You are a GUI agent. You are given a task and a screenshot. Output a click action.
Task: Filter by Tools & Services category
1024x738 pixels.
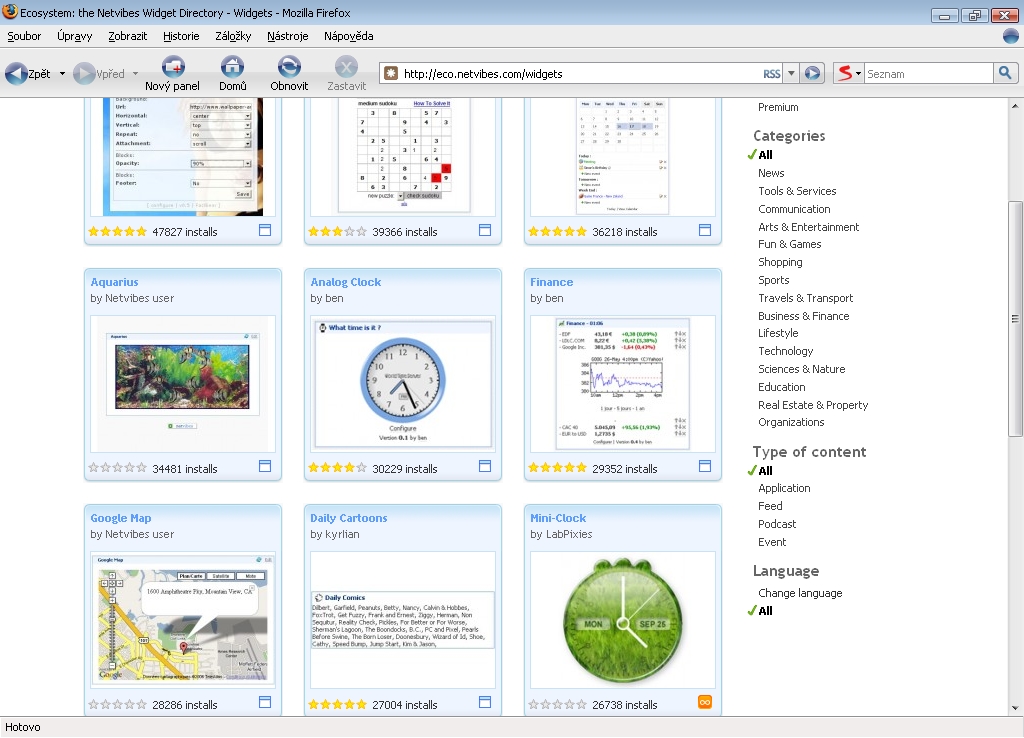(797, 191)
